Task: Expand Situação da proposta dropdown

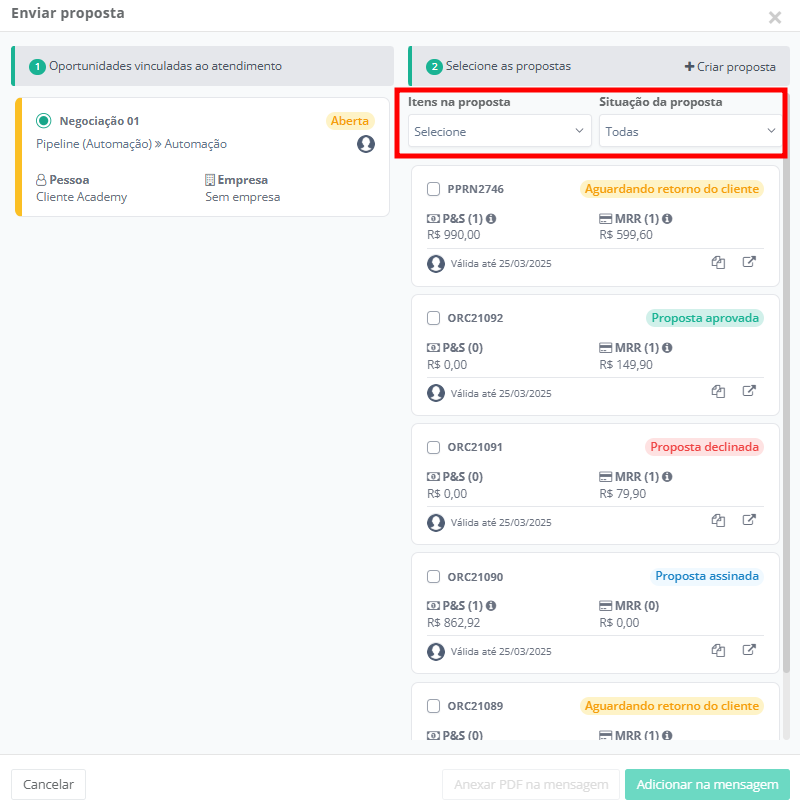Action: tap(690, 131)
